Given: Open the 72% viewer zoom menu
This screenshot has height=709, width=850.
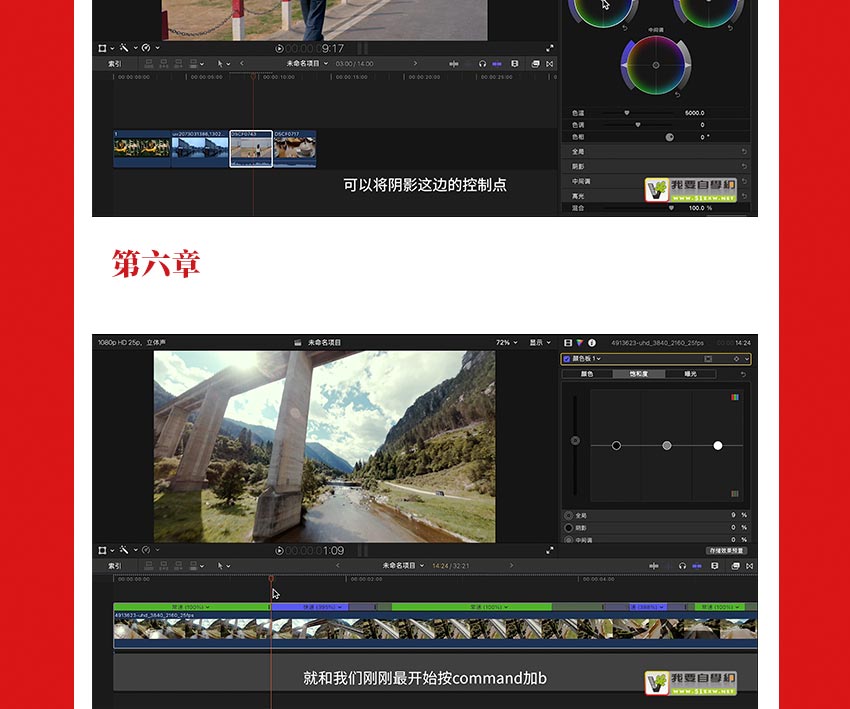Looking at the screenshot, I should click(x=506, y=343).
